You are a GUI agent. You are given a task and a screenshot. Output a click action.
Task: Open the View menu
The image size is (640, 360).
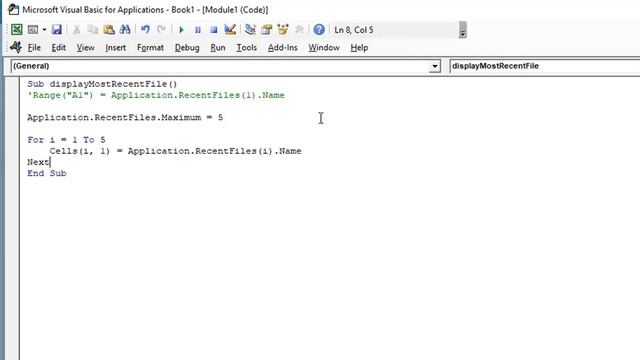pyautogui.click(x=85, y=48)
